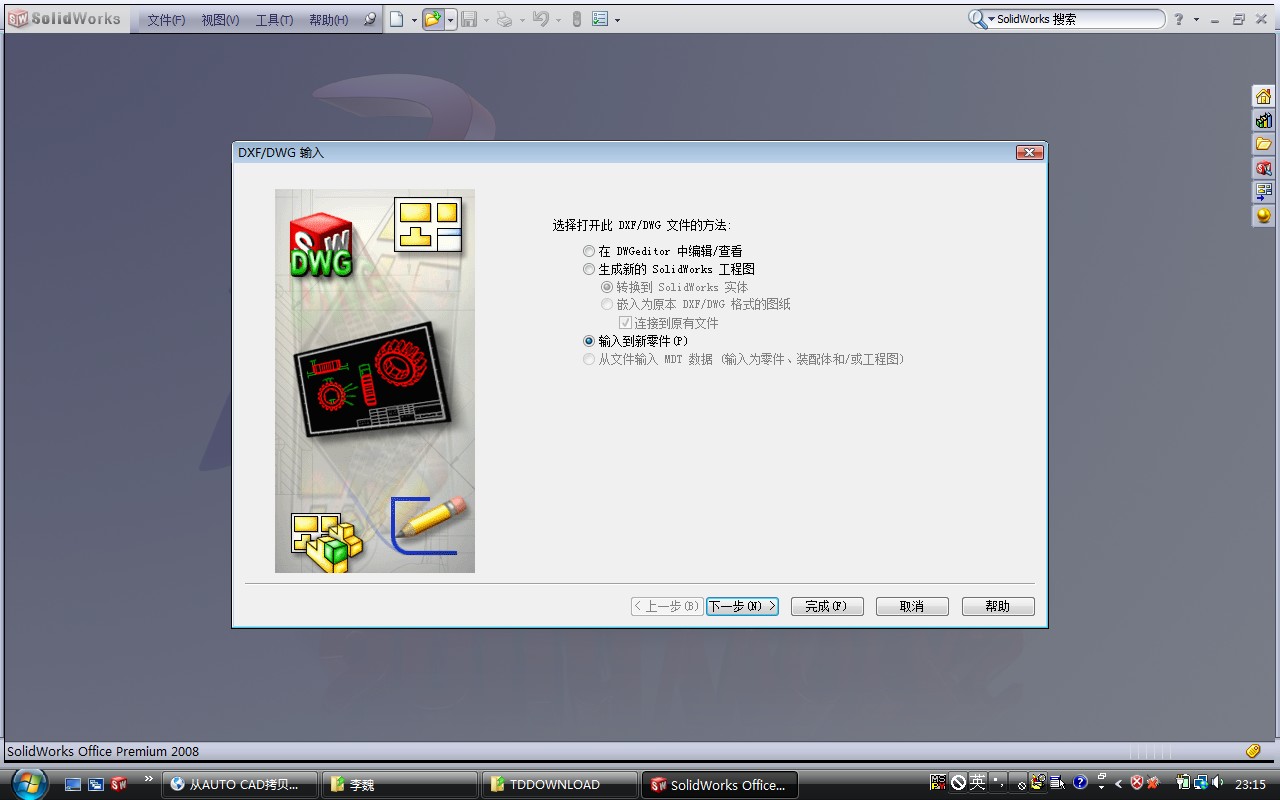Switch to the 从AUTO CAD拷贝 taskbar window
Viewport: 1280px width, 800px height.
240,784
